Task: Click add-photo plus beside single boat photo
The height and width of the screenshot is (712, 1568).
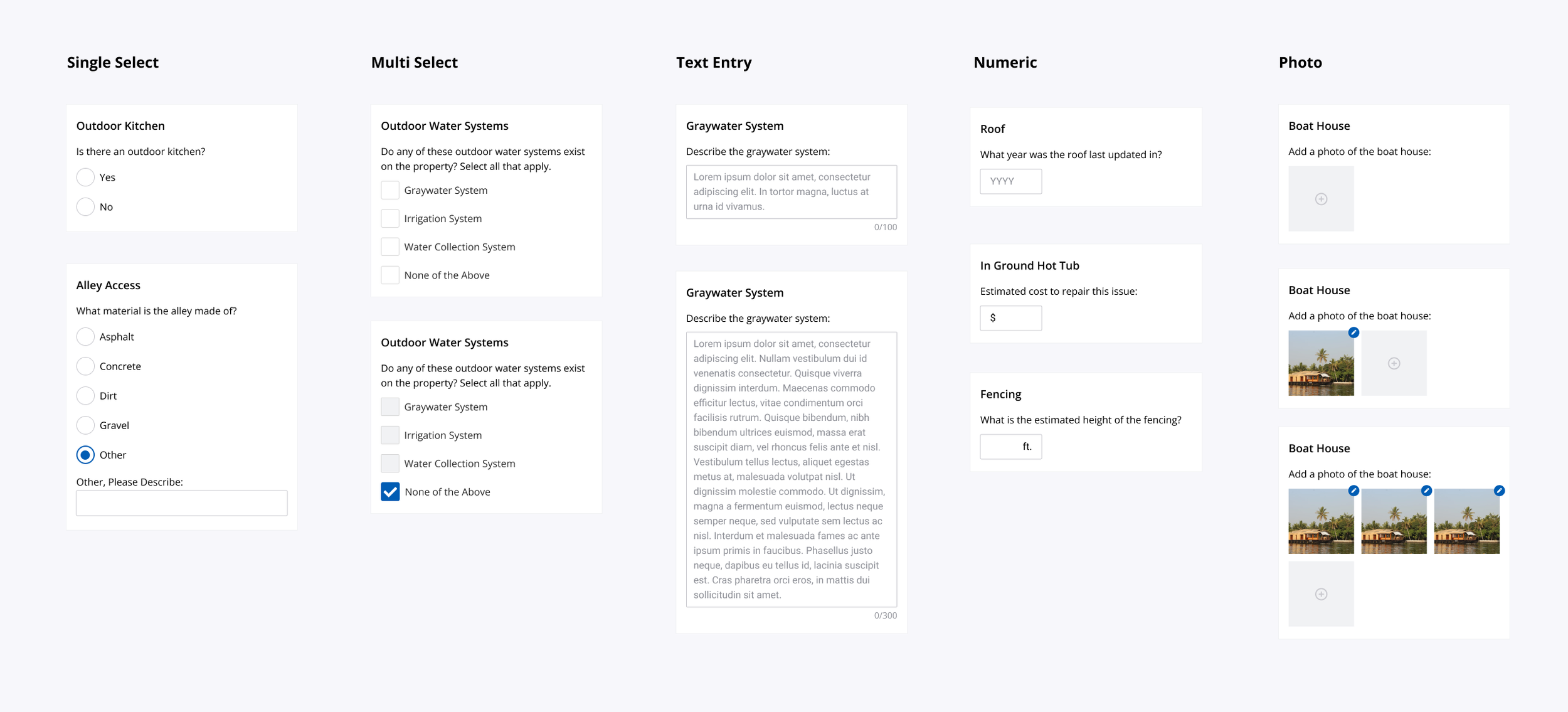Action: pos(1394,363)
